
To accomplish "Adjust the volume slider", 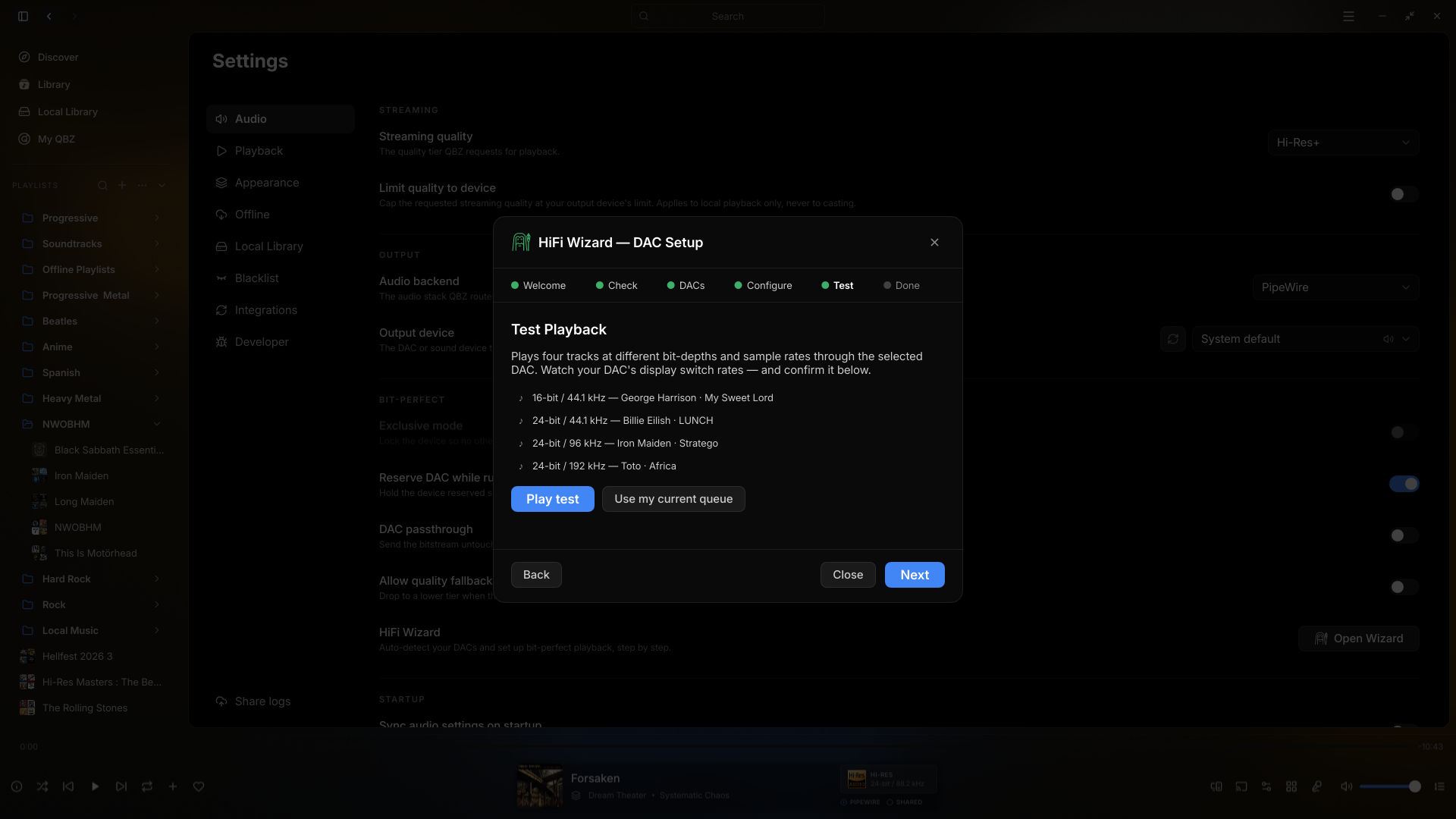I will (1389, 786).
